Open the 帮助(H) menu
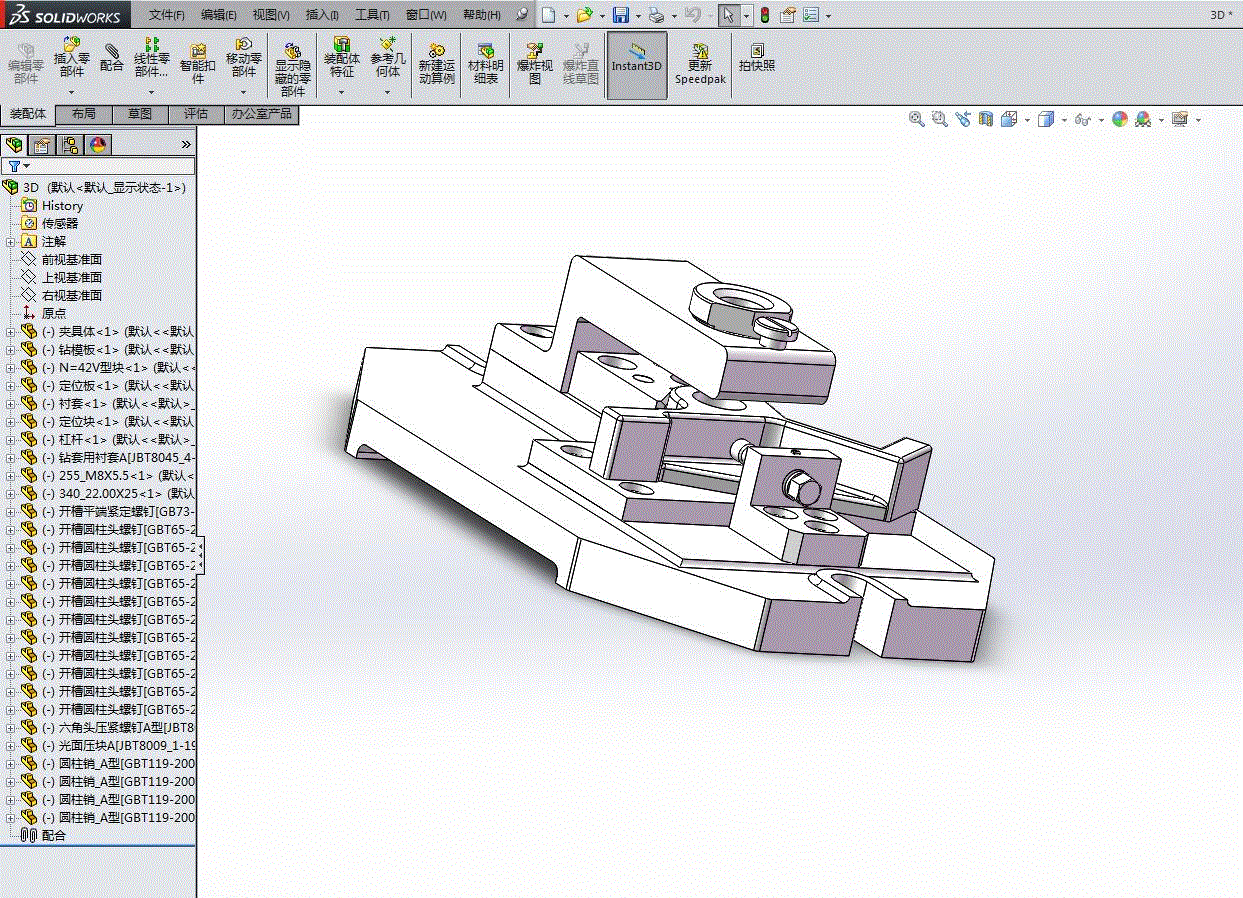The height and width of the screenshot is (898, 1243). 482,15
